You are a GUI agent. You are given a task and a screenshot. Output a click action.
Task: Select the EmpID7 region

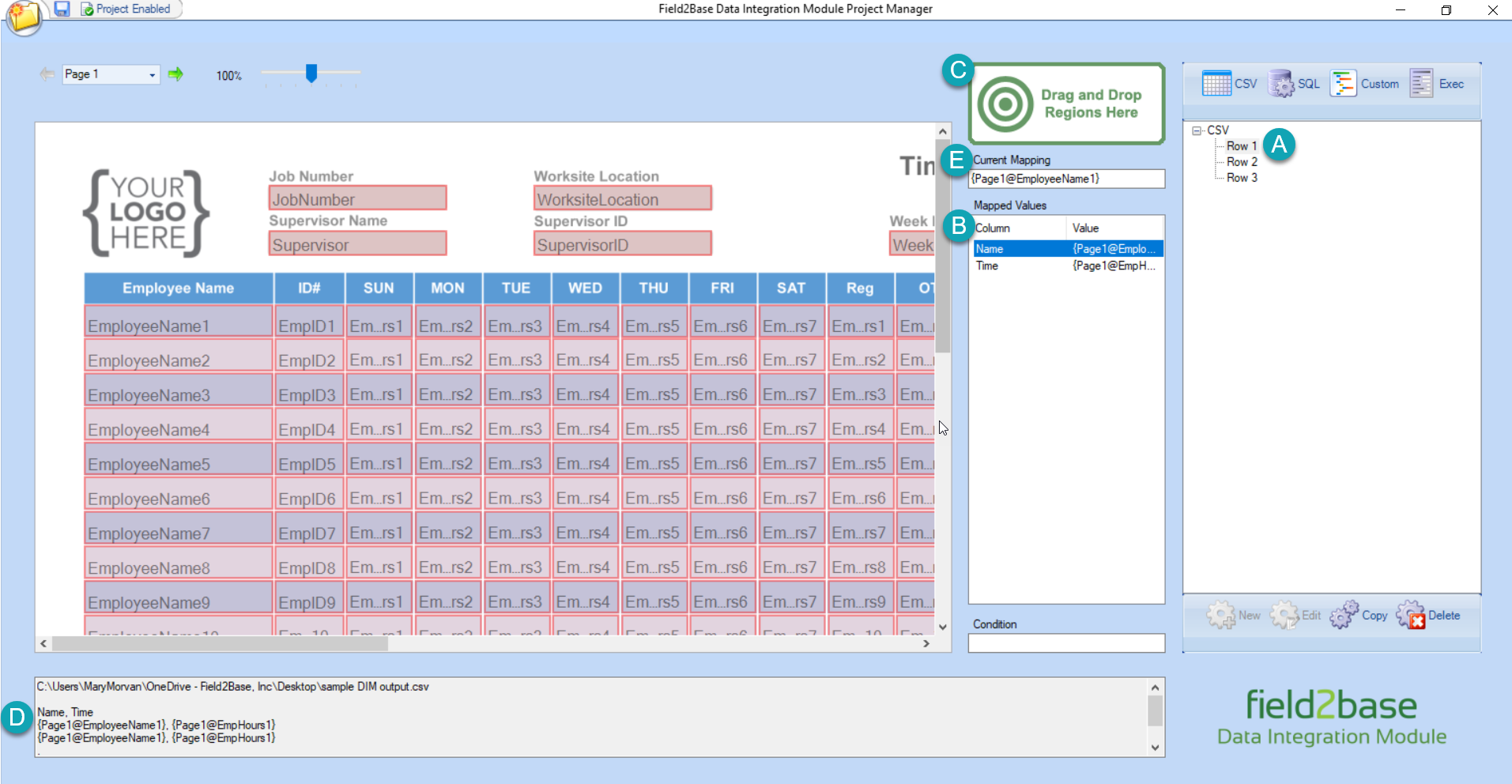[x=309, y=529]
